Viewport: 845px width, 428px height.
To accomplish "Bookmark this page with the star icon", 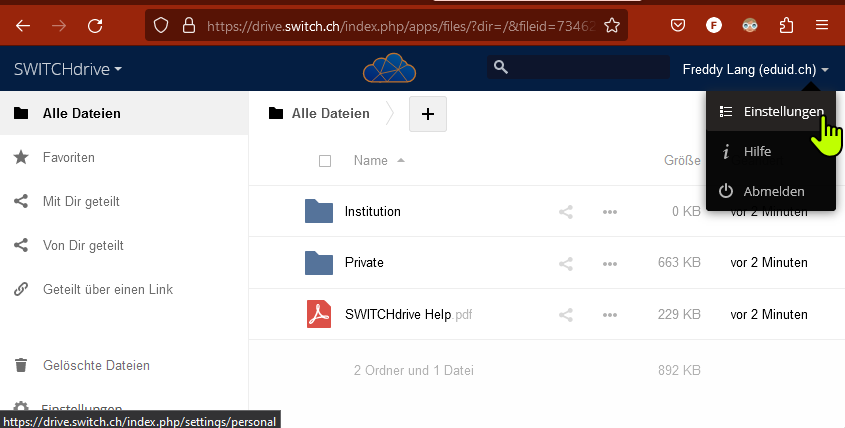I will [612, 25].
